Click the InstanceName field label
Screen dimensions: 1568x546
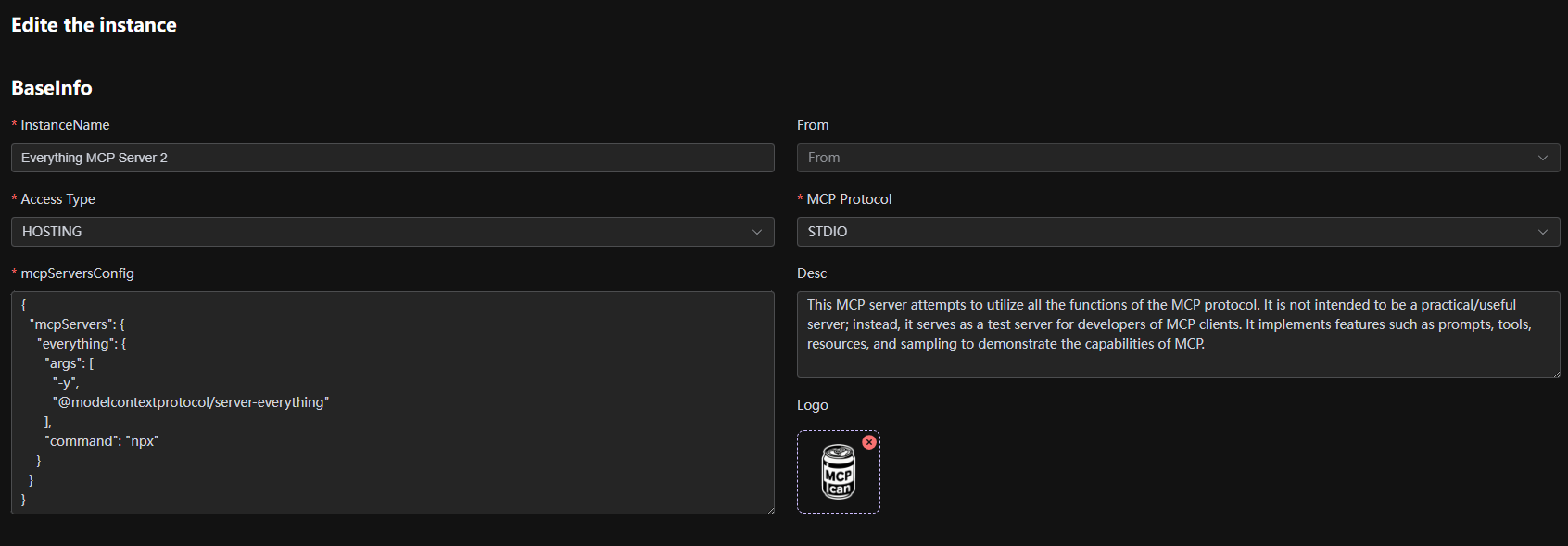pyautogui.click(x=65, y=125)
